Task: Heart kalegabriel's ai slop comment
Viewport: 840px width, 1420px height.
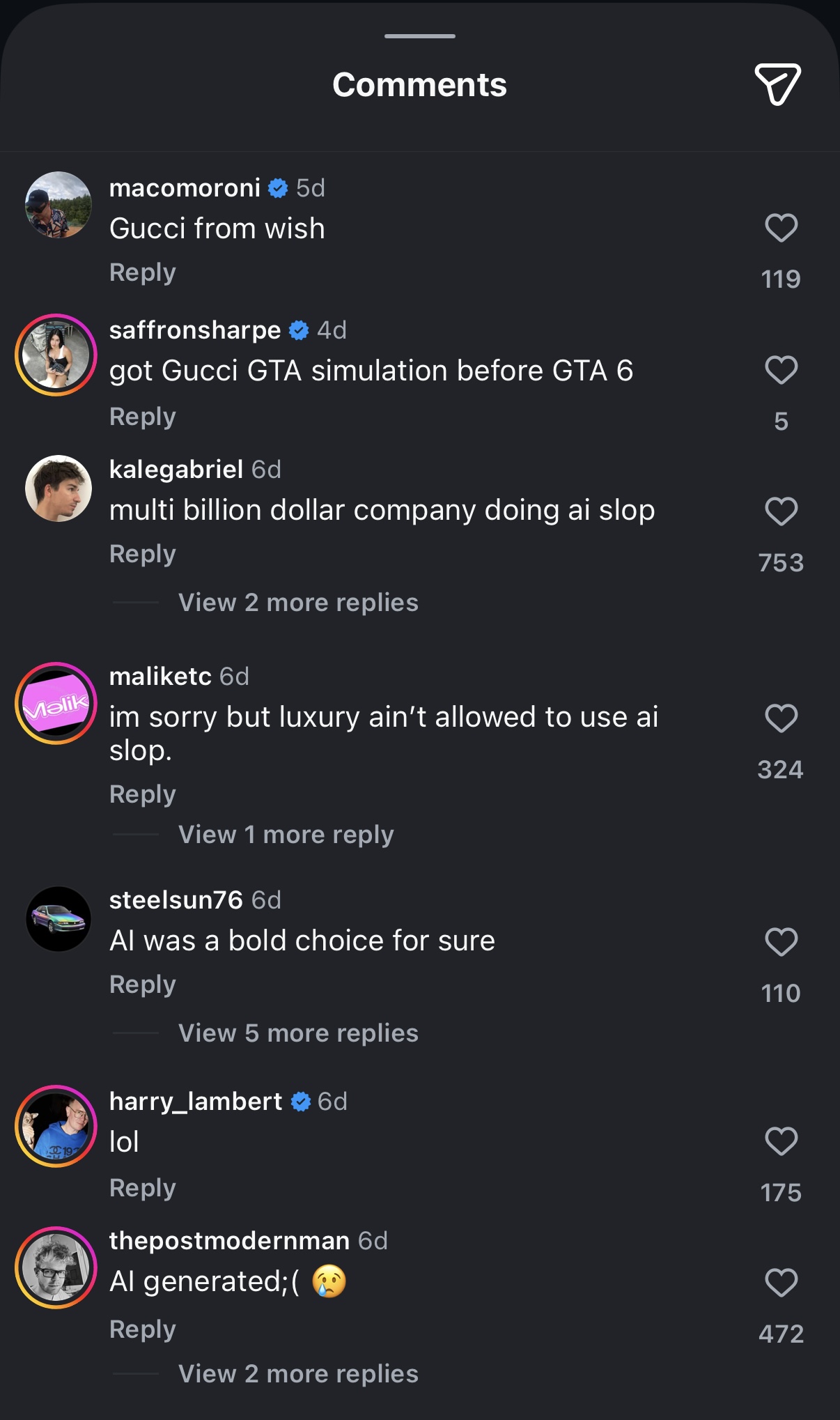Action: coord(781,511)
